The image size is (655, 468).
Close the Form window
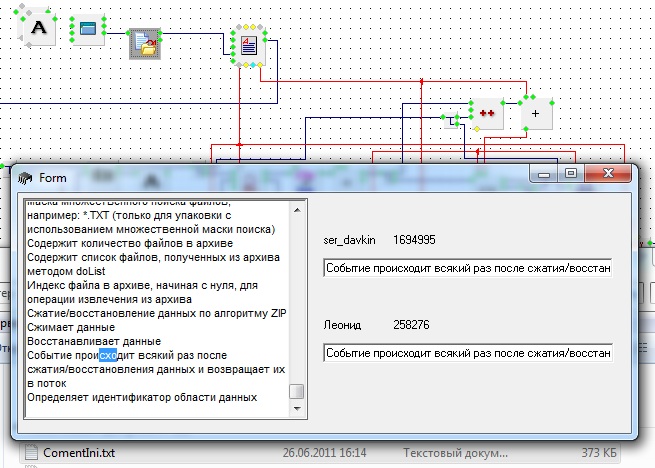(606, 174)
